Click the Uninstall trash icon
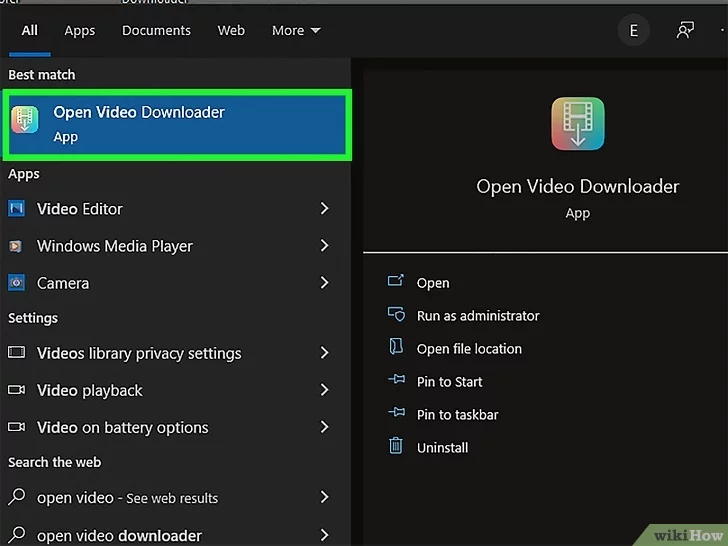The width and height of the screenshot is (728, 546). click(396, 446)
